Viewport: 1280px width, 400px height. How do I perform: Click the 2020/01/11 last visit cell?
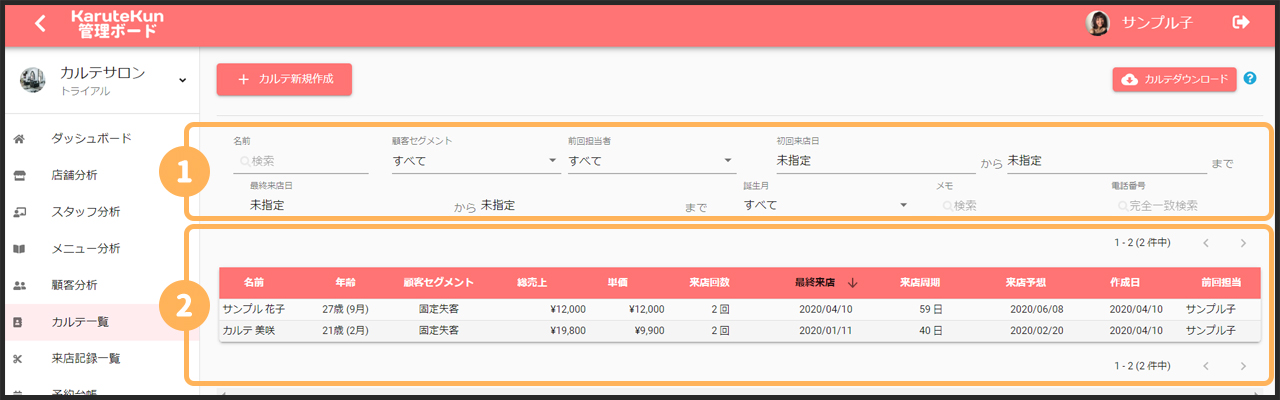[x=826, y=330]
